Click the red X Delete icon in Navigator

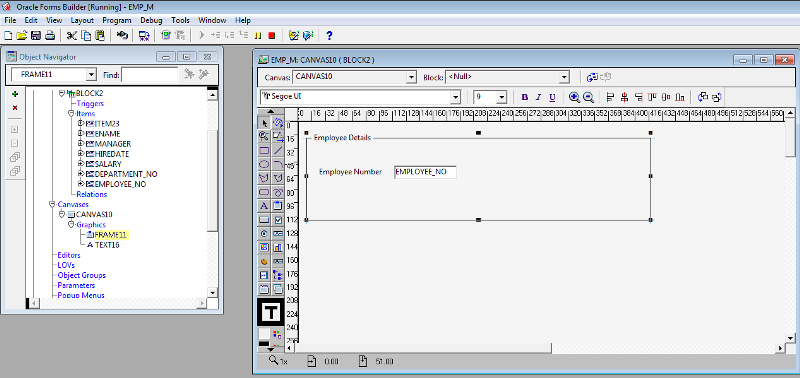pos(15,108)
